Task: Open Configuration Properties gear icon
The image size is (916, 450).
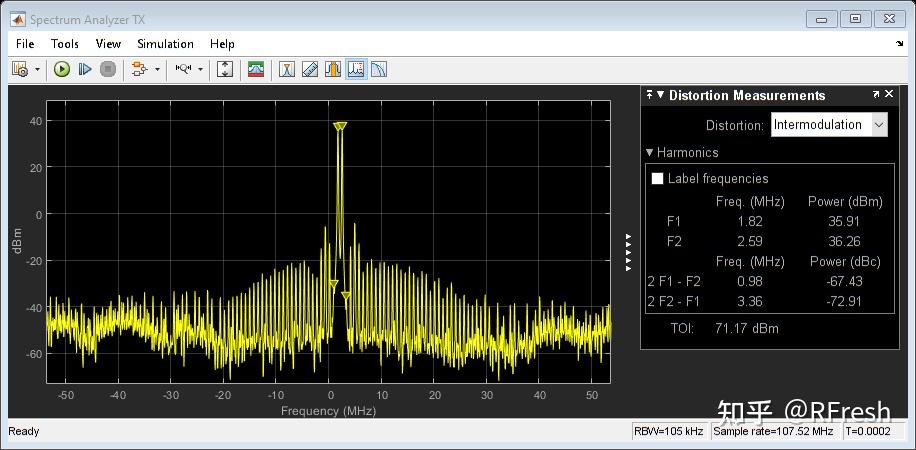Action: pos(19,69)
